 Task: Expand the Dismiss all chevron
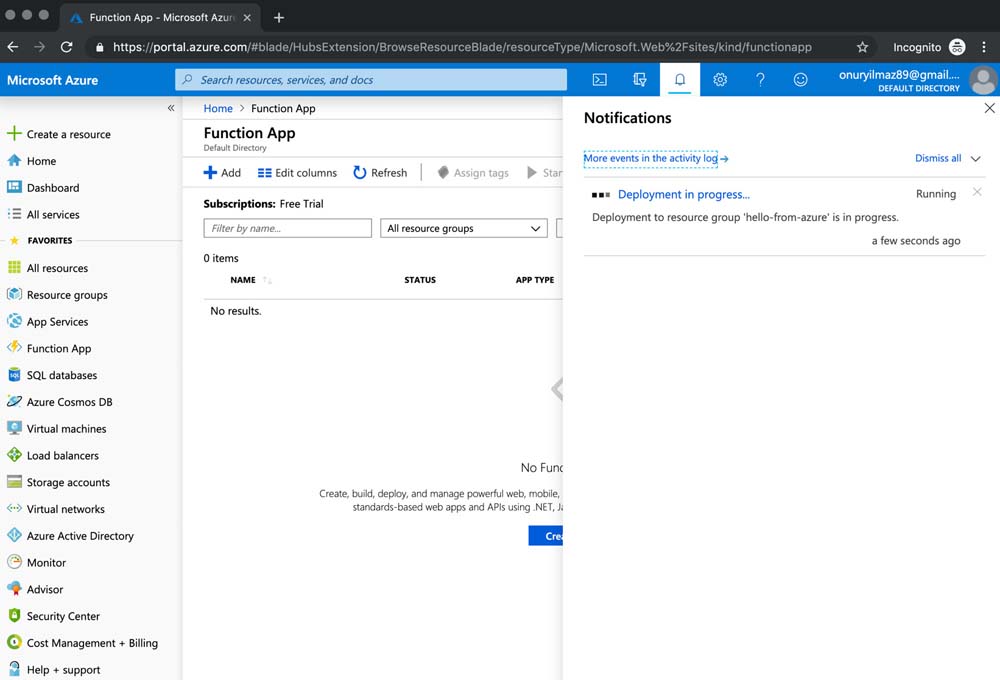(976, 158)
